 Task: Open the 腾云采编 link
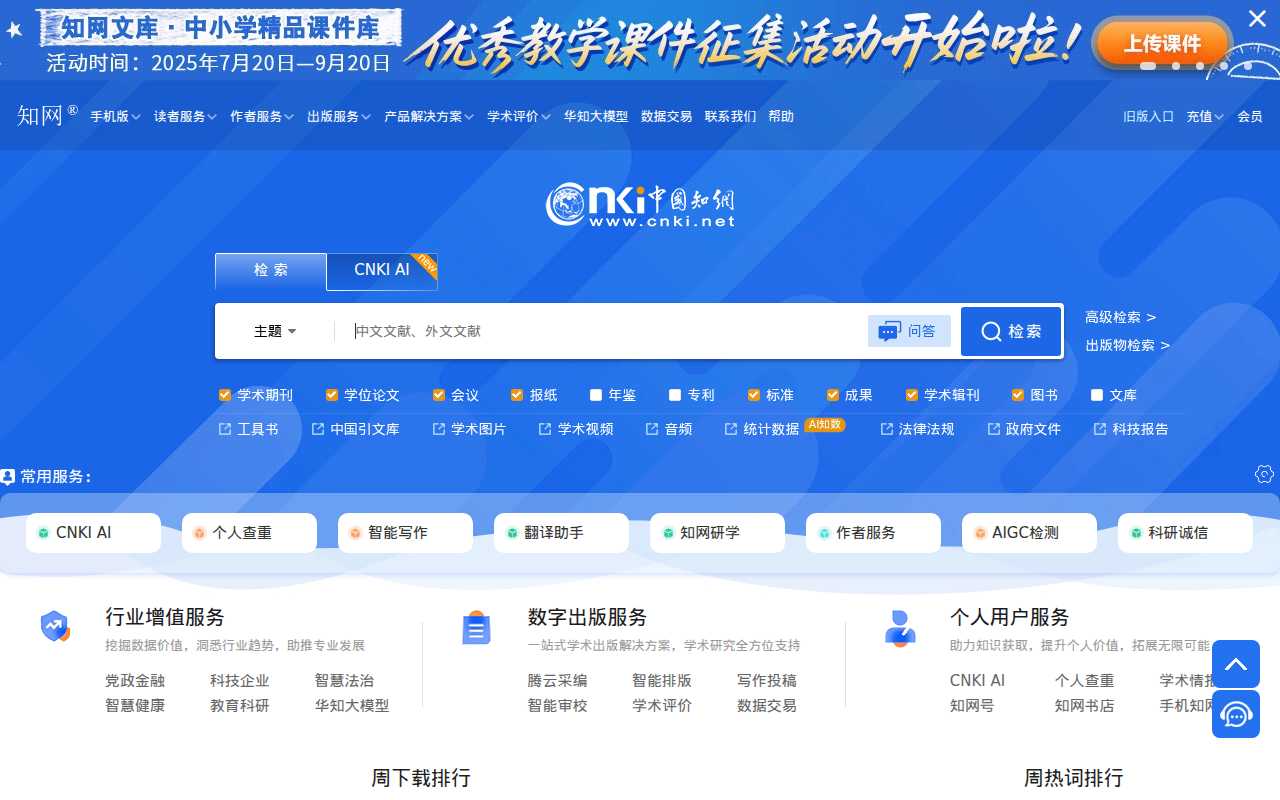click(x=557, y=681)
